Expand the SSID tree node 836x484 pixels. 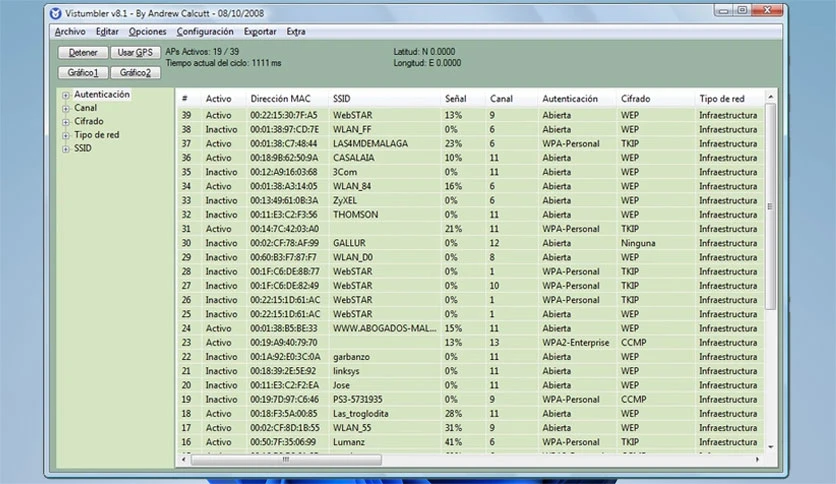click(66, 149)
